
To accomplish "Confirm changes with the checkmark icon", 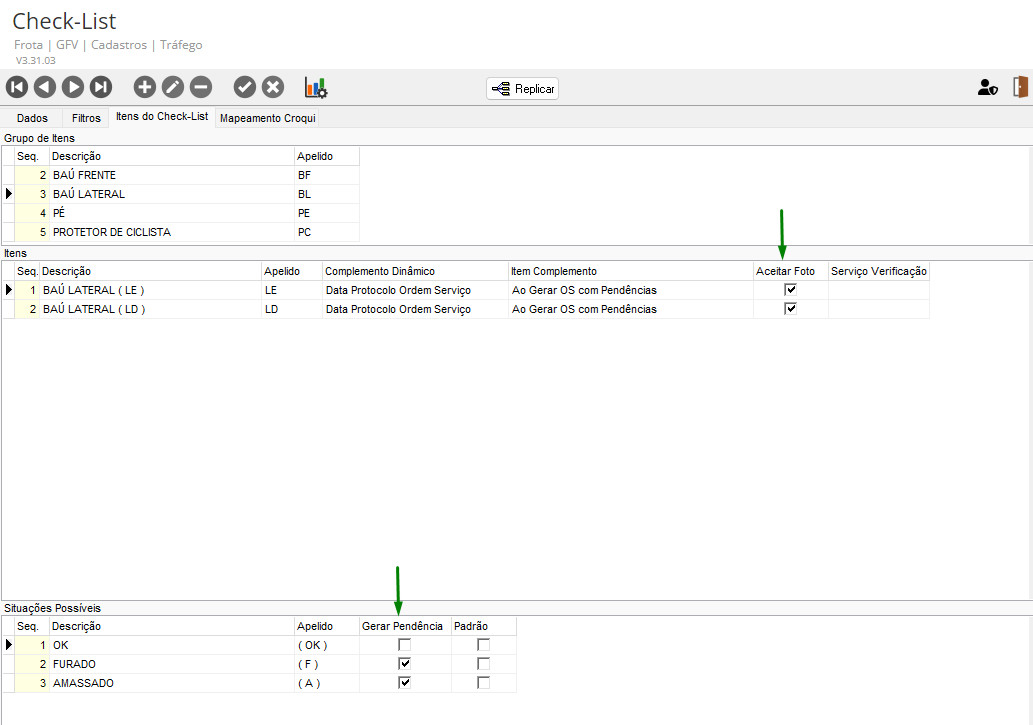I will (x=244, y=87).
